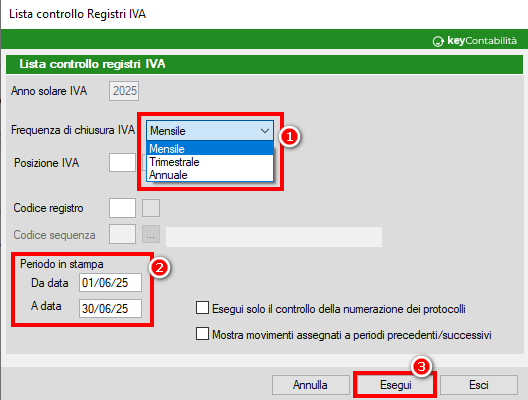Viewport: 528px width, 400px height.
Task: Click the keyContabilità logo icon
Action: click(438, 41)
